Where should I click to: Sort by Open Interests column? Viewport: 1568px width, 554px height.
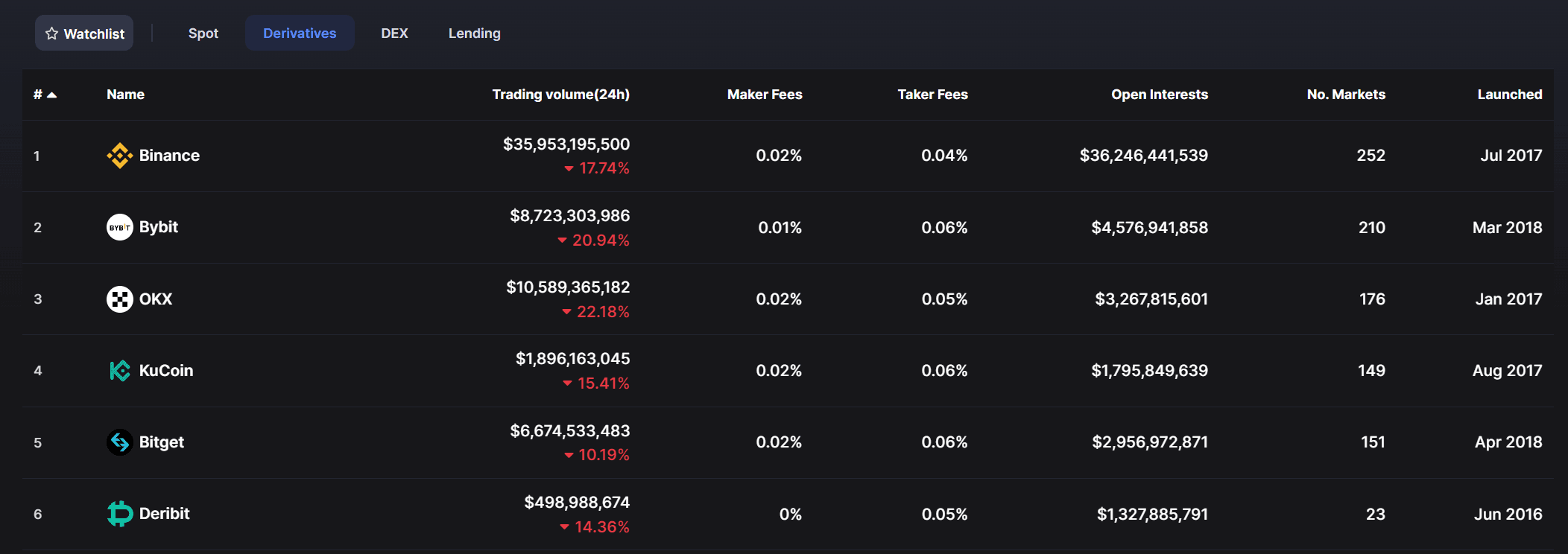(x=1160, y=95)
